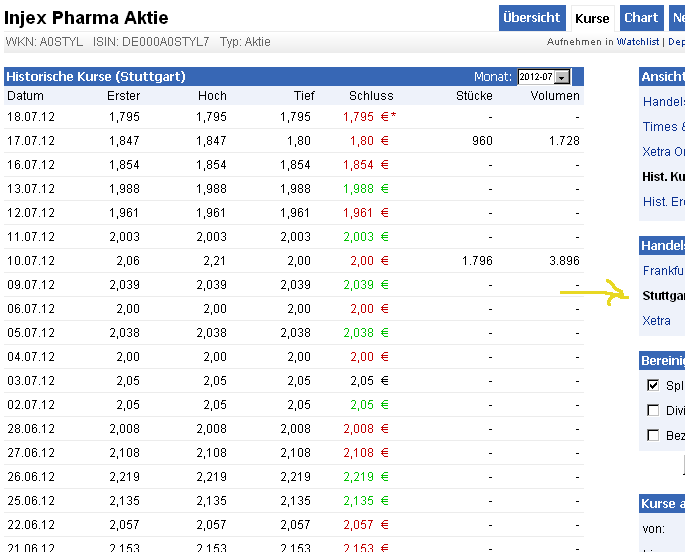Select the 25.06.12 date cell

point(31,500)
